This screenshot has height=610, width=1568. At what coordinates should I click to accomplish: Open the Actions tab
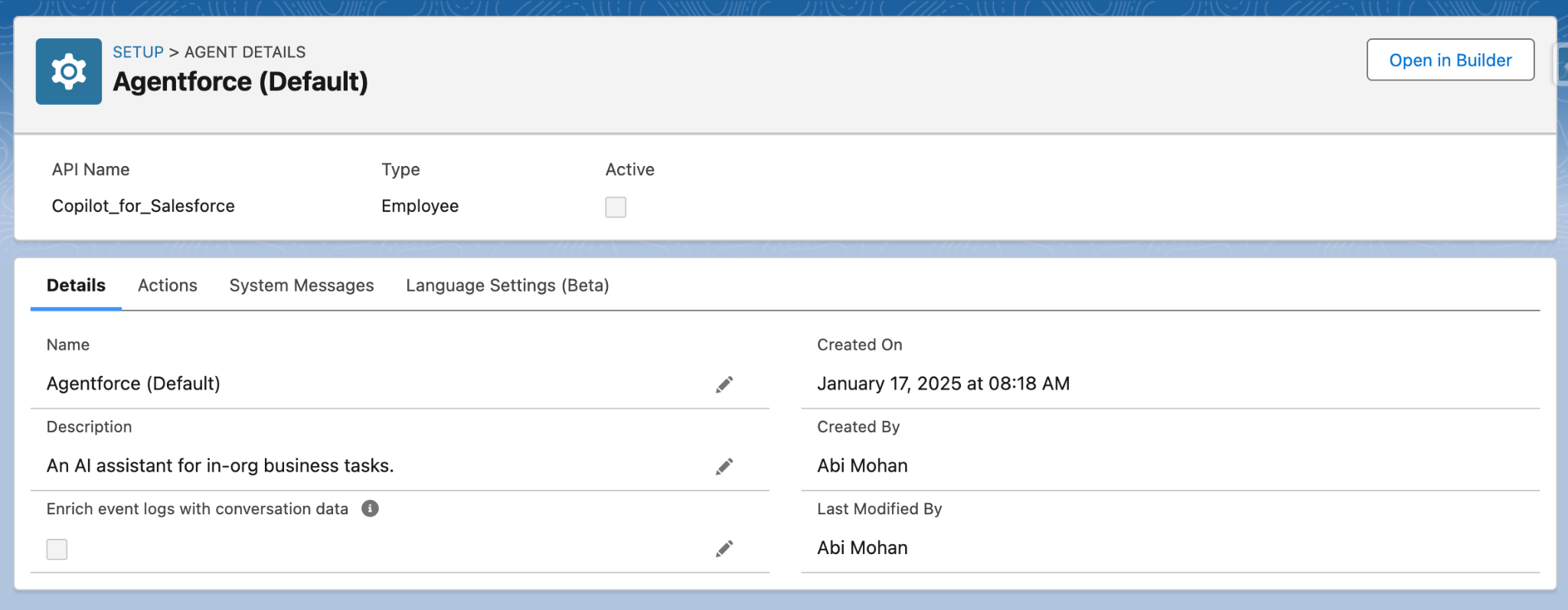pyautogui.click(x=168, y=285)
